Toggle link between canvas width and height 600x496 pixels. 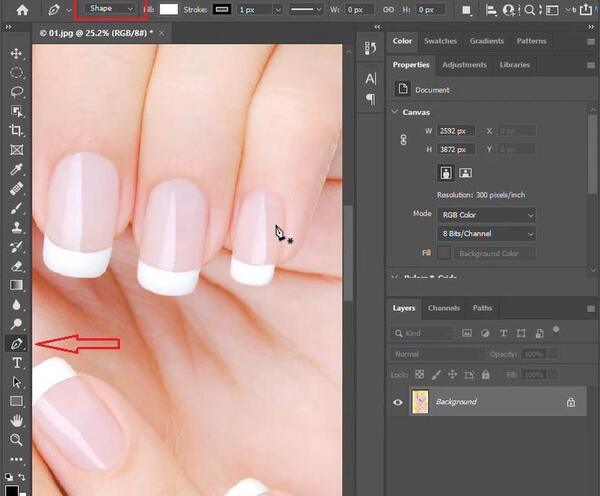click(403, 140)
